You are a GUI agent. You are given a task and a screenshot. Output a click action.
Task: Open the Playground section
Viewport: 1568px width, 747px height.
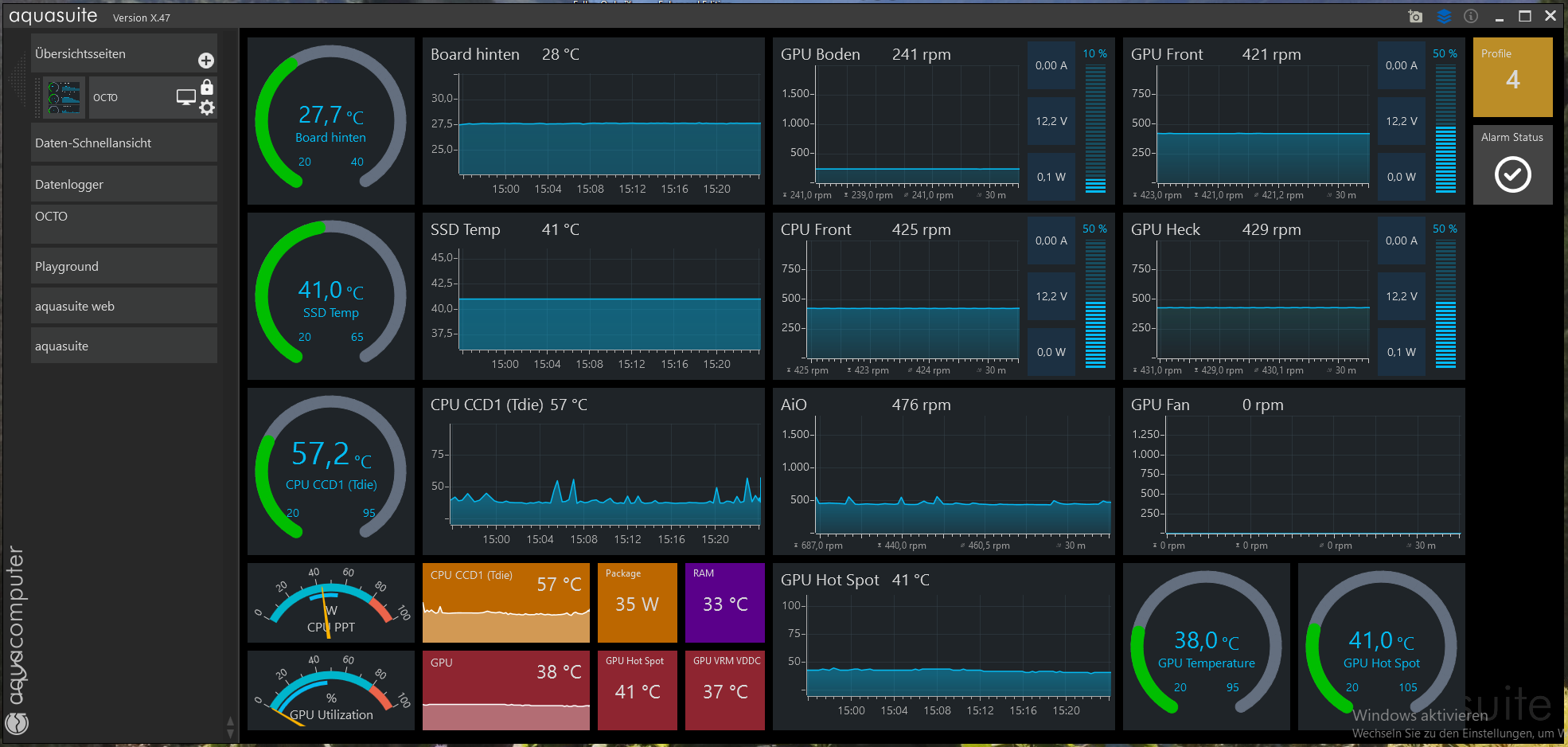coord(124,266)
